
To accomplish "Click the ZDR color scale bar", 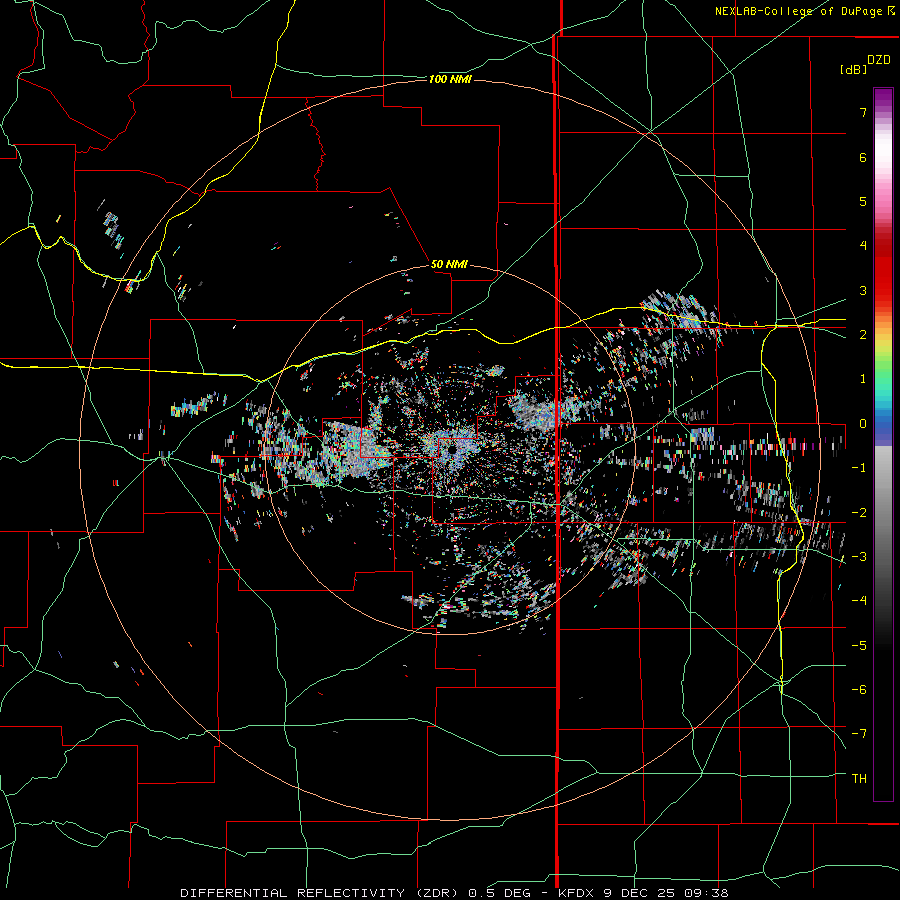I will coord(883,444).
